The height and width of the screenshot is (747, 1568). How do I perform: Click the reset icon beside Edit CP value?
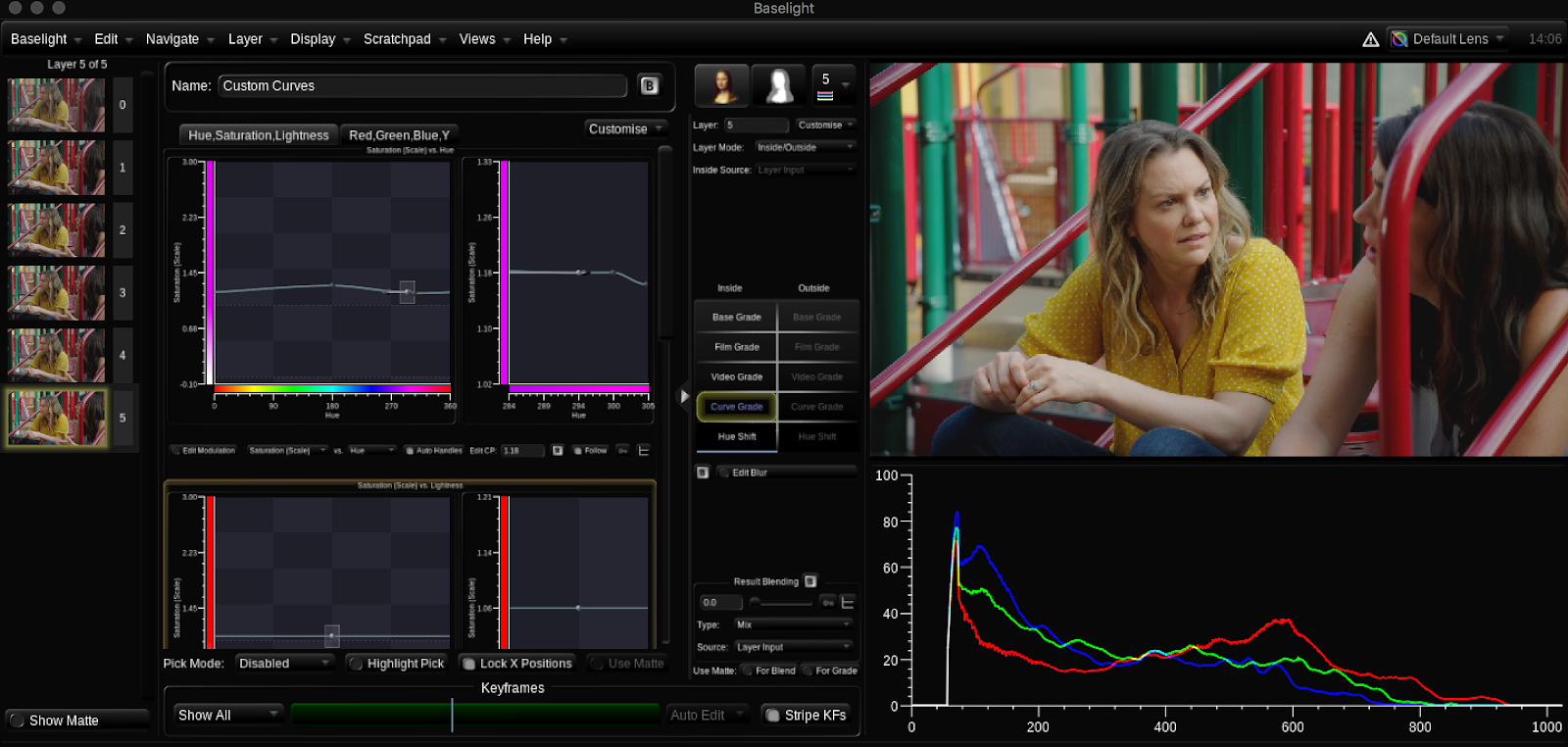(x=558, y=451)
